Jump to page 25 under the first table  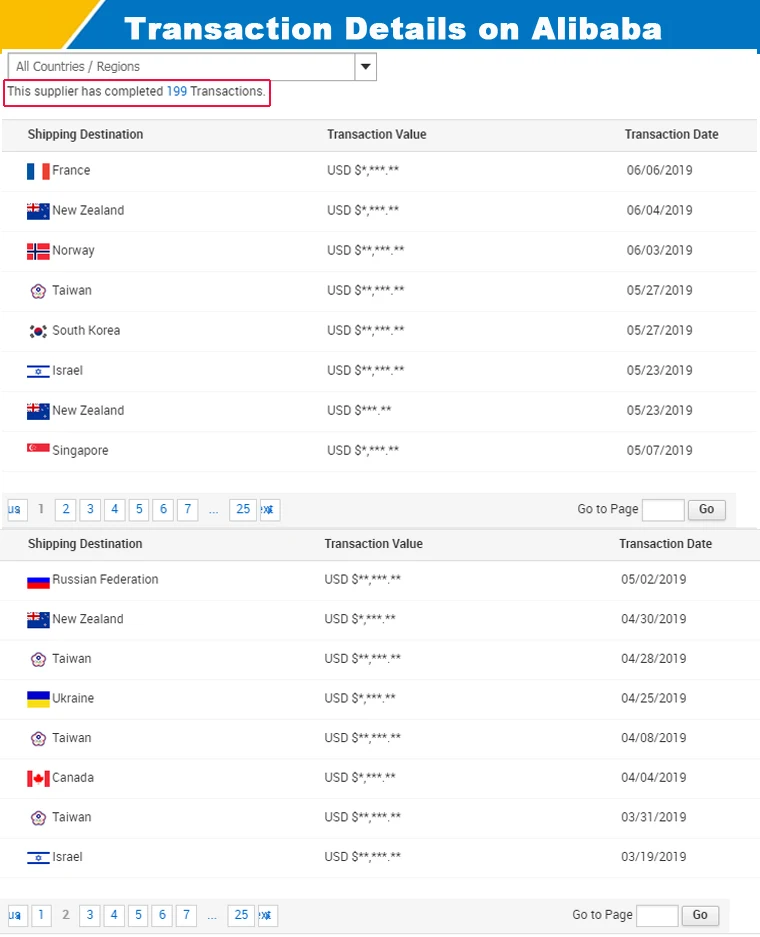pyautogui.click(x=242, y=510)
